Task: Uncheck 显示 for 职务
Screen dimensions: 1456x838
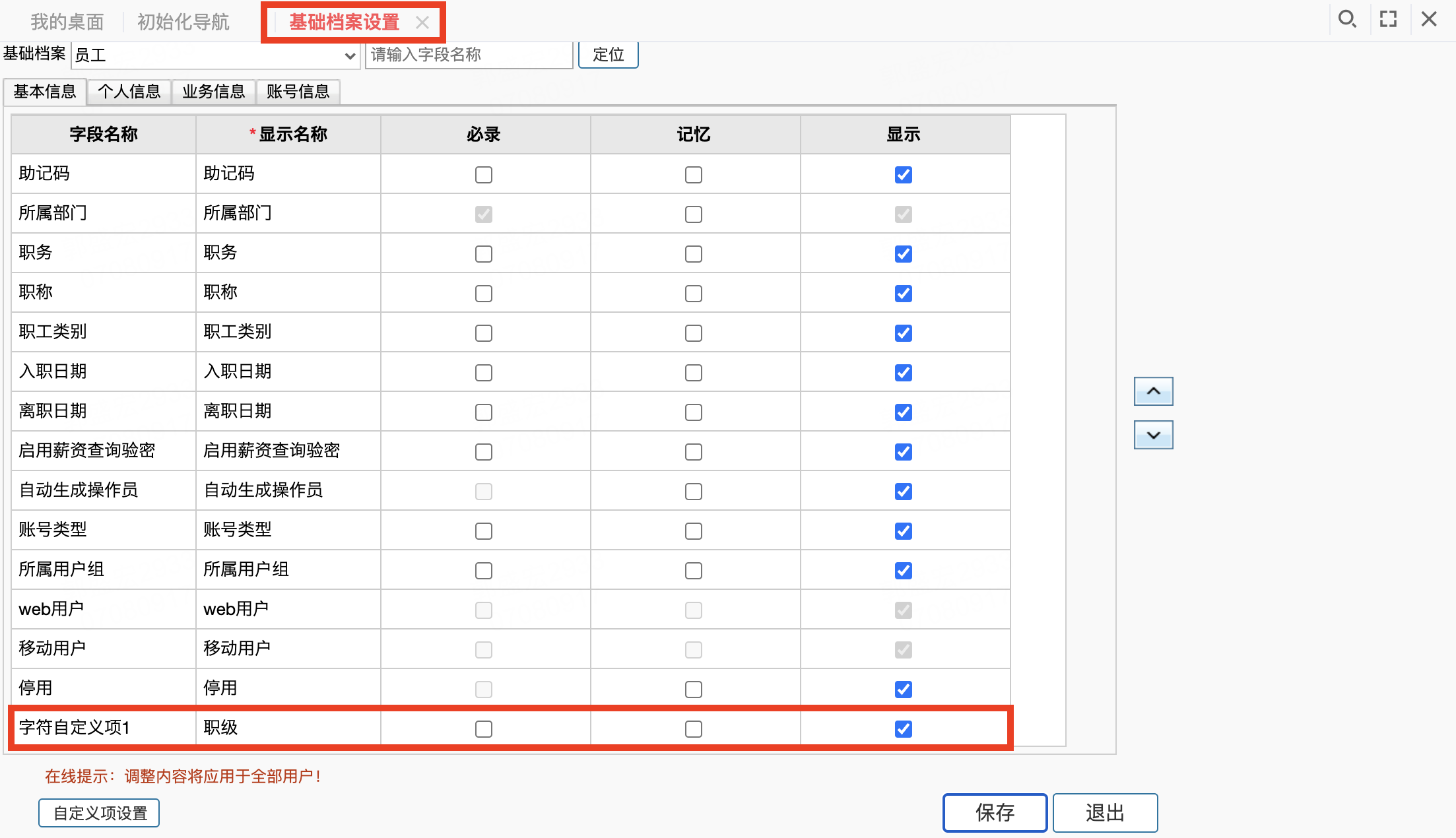Action: (904, 254)
